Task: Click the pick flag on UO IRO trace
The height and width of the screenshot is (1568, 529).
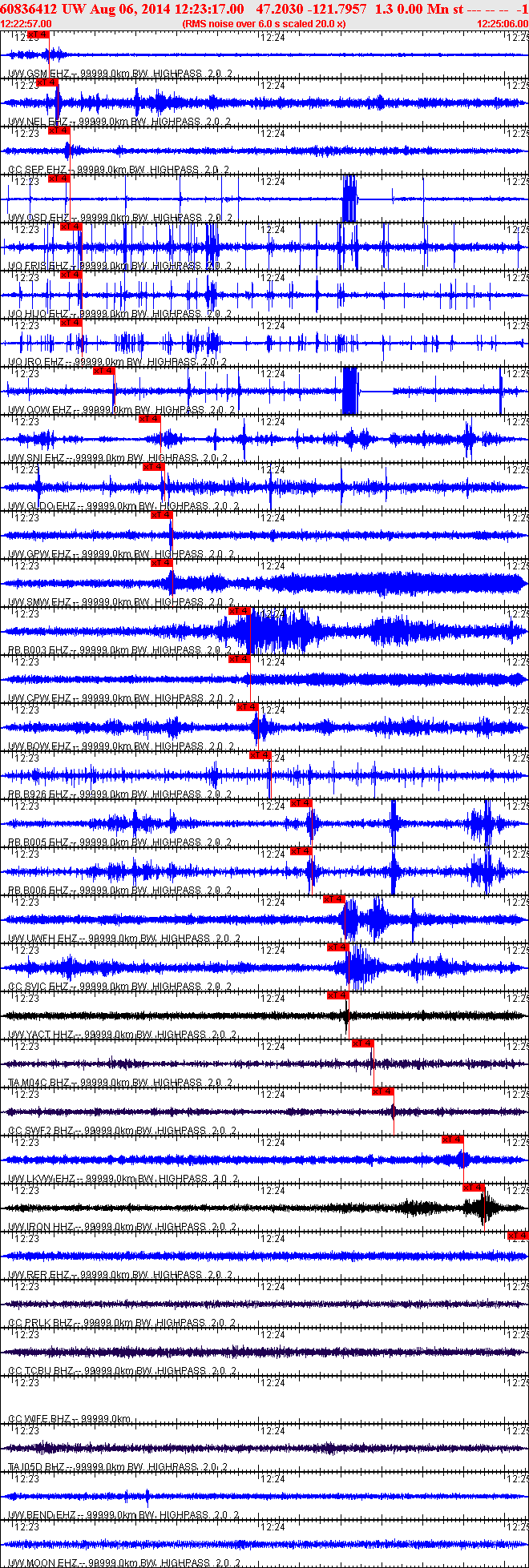Action: point(71,323)
